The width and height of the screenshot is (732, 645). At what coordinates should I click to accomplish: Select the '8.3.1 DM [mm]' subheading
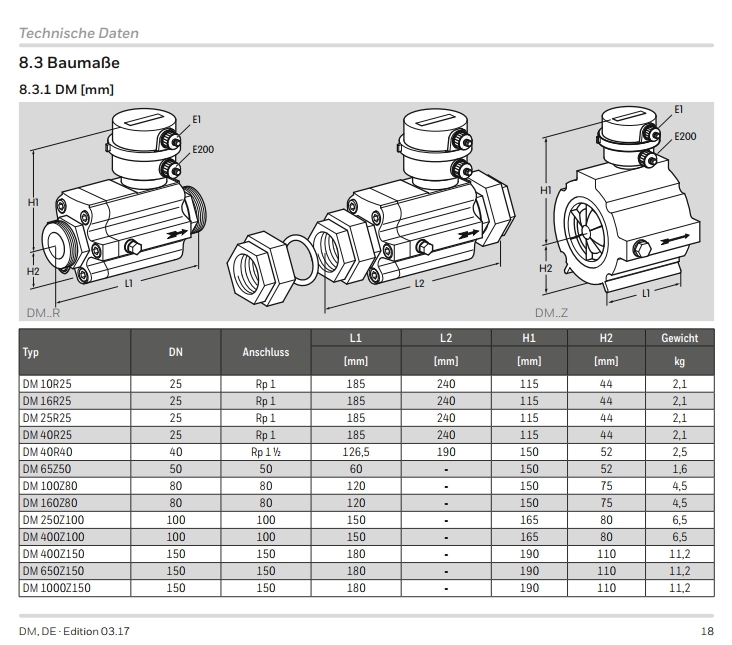[66, 89]
